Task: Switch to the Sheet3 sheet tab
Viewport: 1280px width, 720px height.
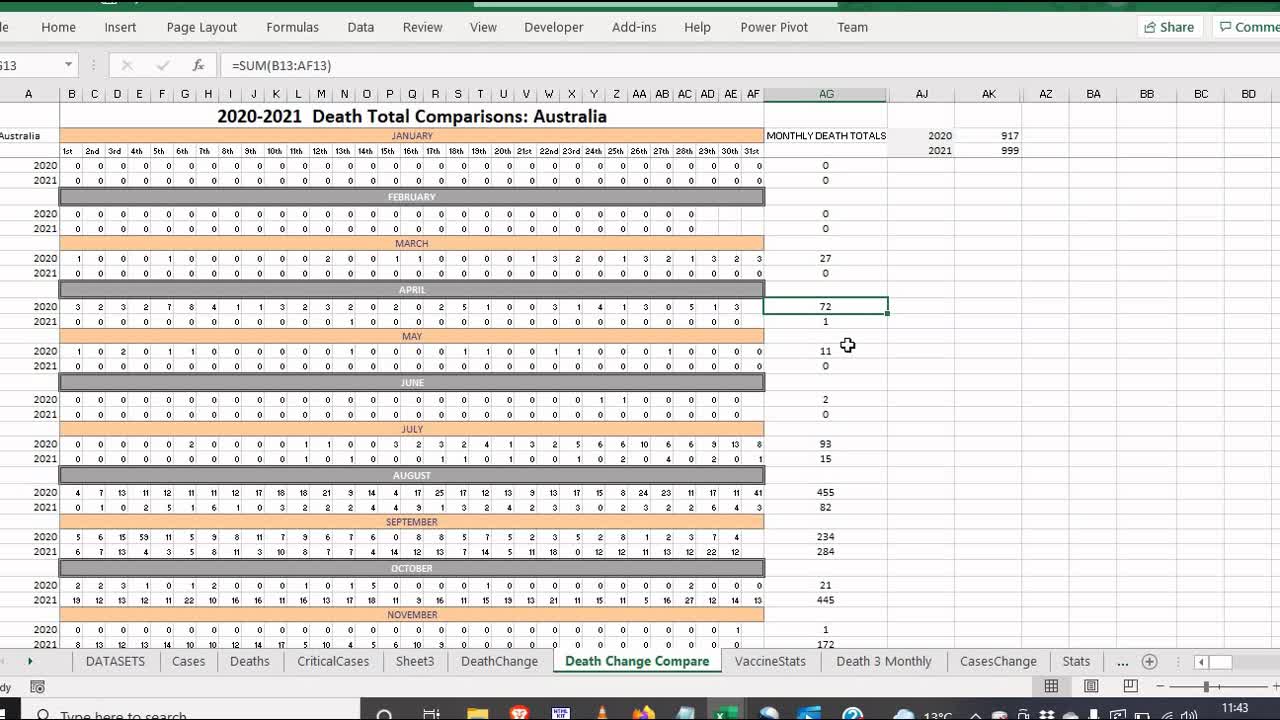Action: (415, 661)
